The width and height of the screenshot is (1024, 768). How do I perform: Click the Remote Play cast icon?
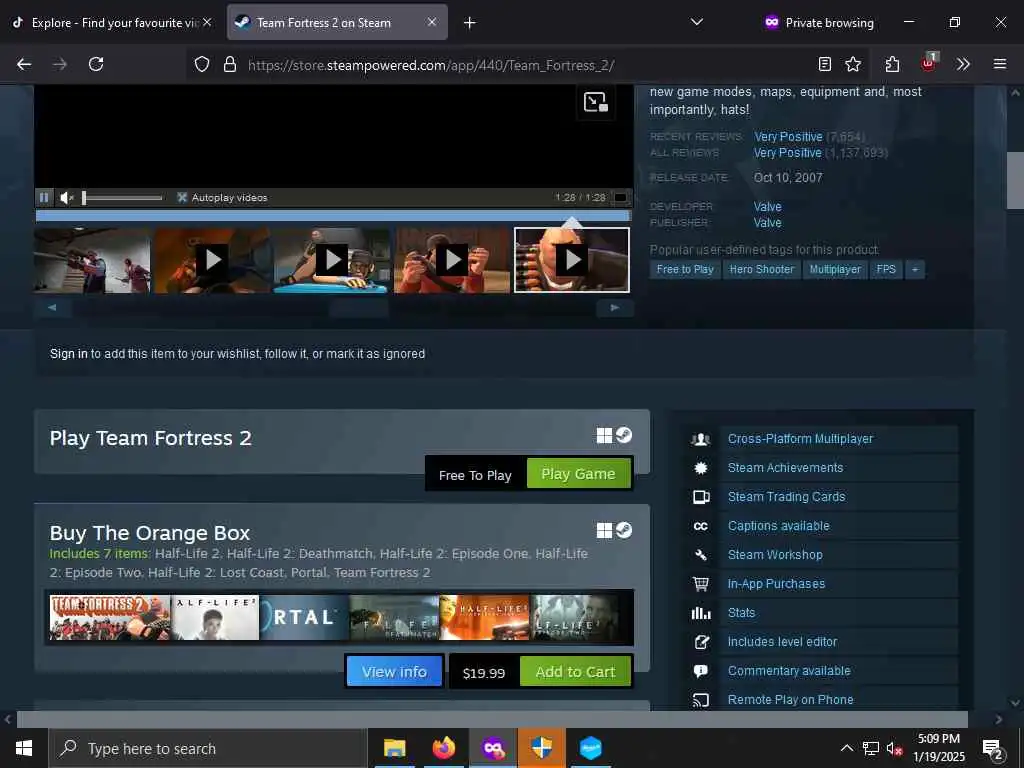coord(701,700)
